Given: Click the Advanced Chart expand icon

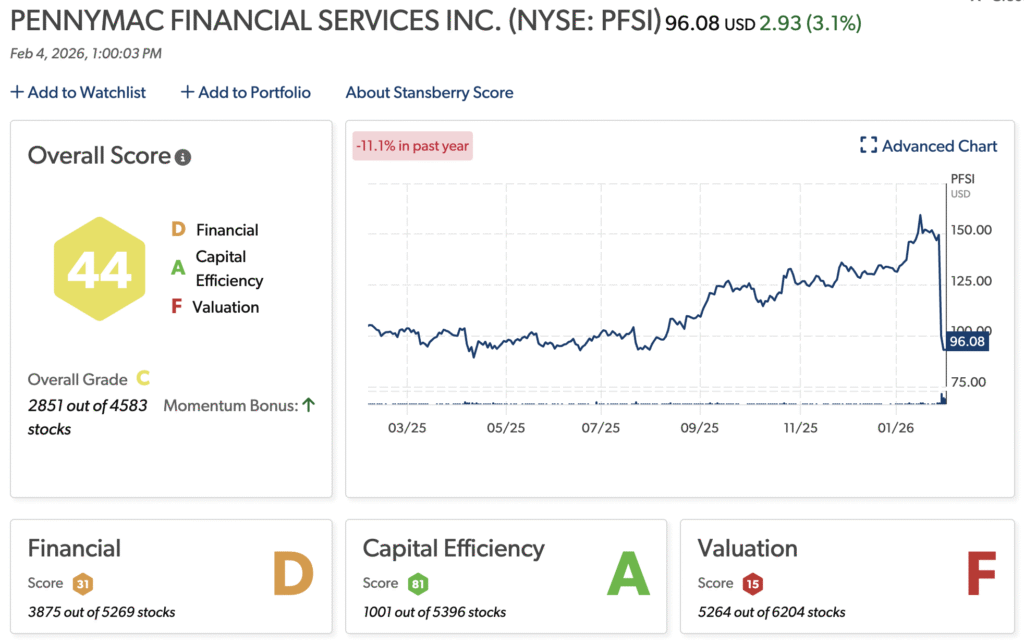Looking at the screenshot, I should click(868, 146).
